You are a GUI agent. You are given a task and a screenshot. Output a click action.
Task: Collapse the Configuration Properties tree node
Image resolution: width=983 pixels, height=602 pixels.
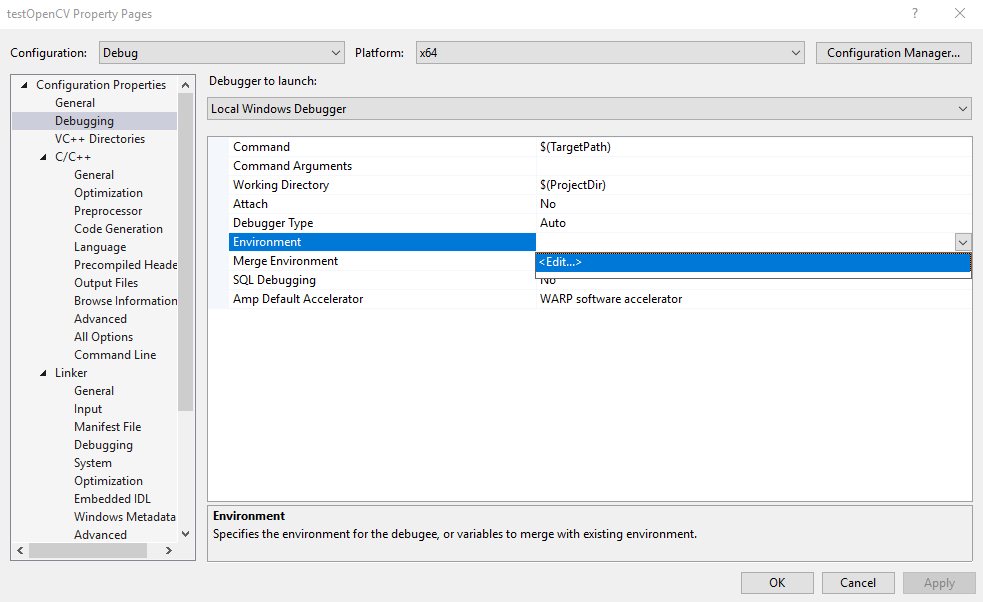point(24,85)
